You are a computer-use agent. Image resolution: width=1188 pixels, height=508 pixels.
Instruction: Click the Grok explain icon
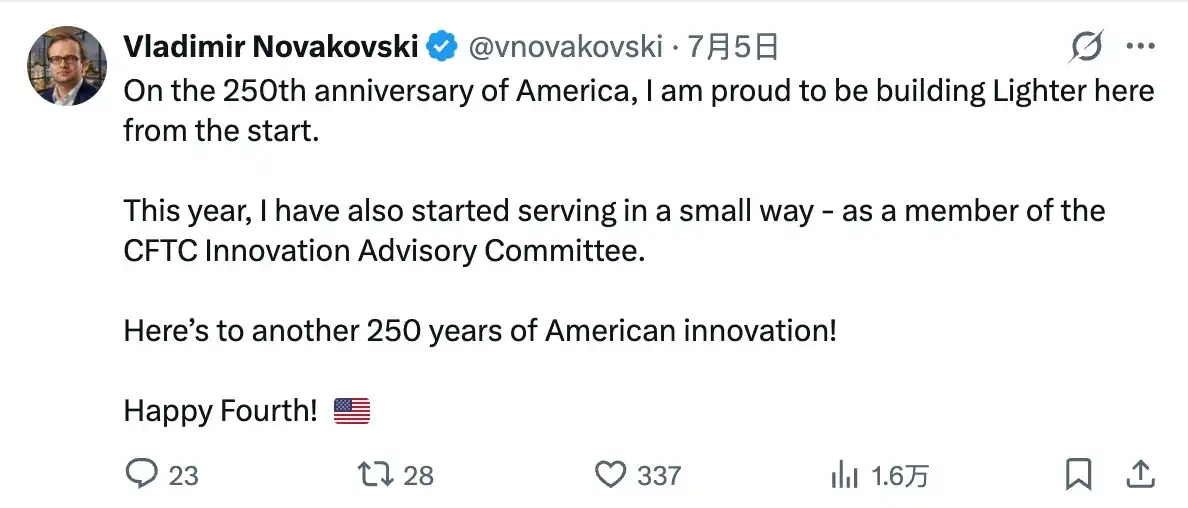click(1086, 47)
